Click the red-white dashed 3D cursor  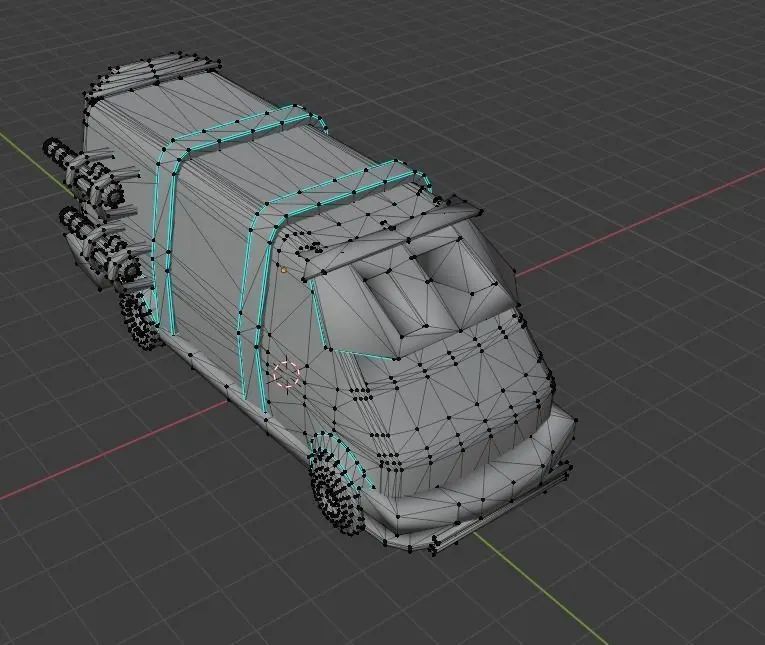pos(286,373)
